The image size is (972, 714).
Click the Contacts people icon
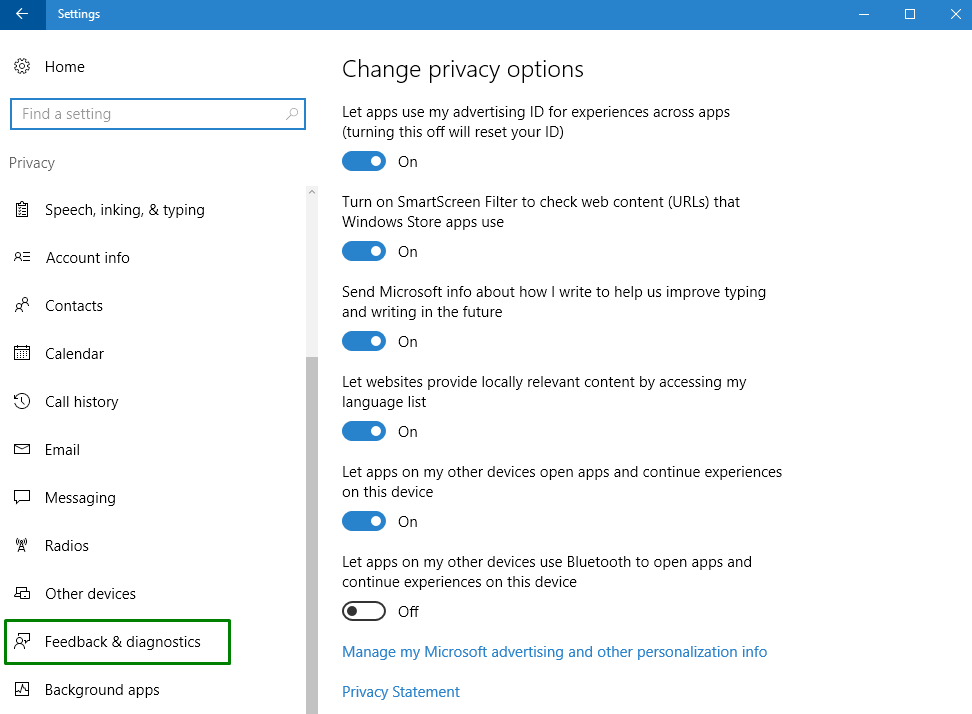pyautogui.click(x=22, y=306)
